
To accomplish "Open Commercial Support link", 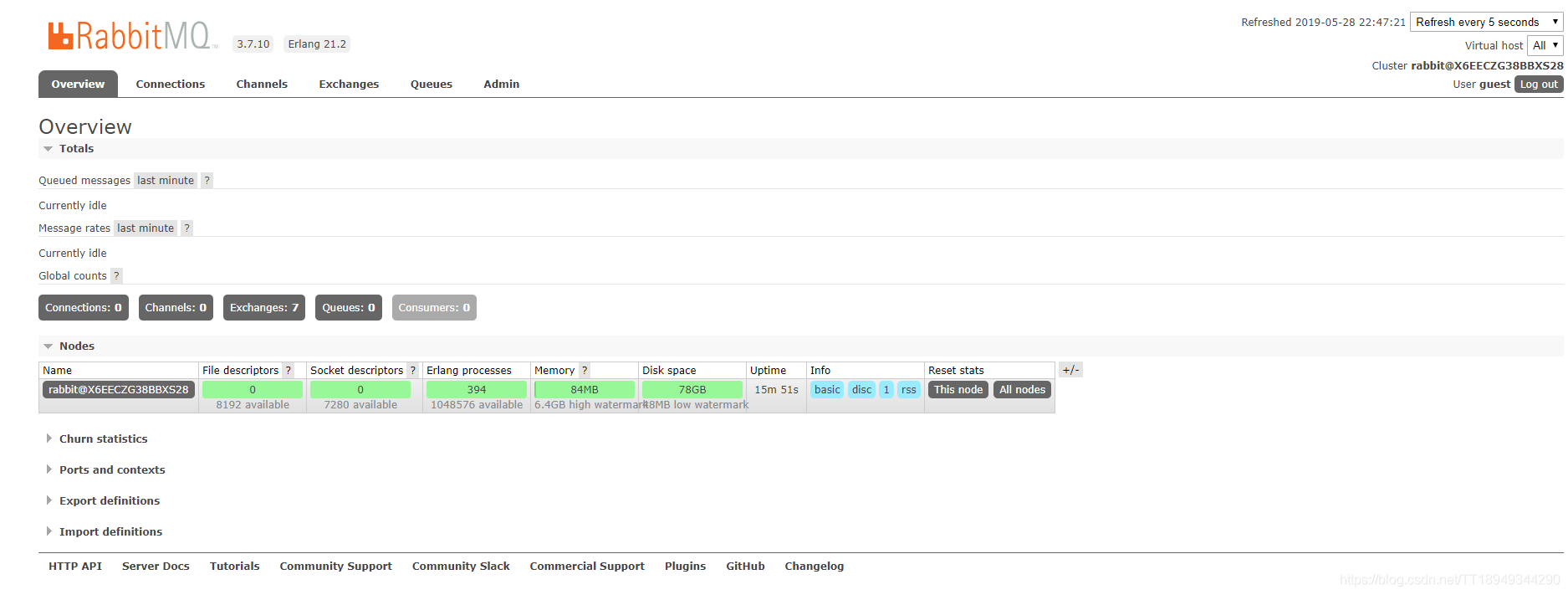I will pos(587,567).
